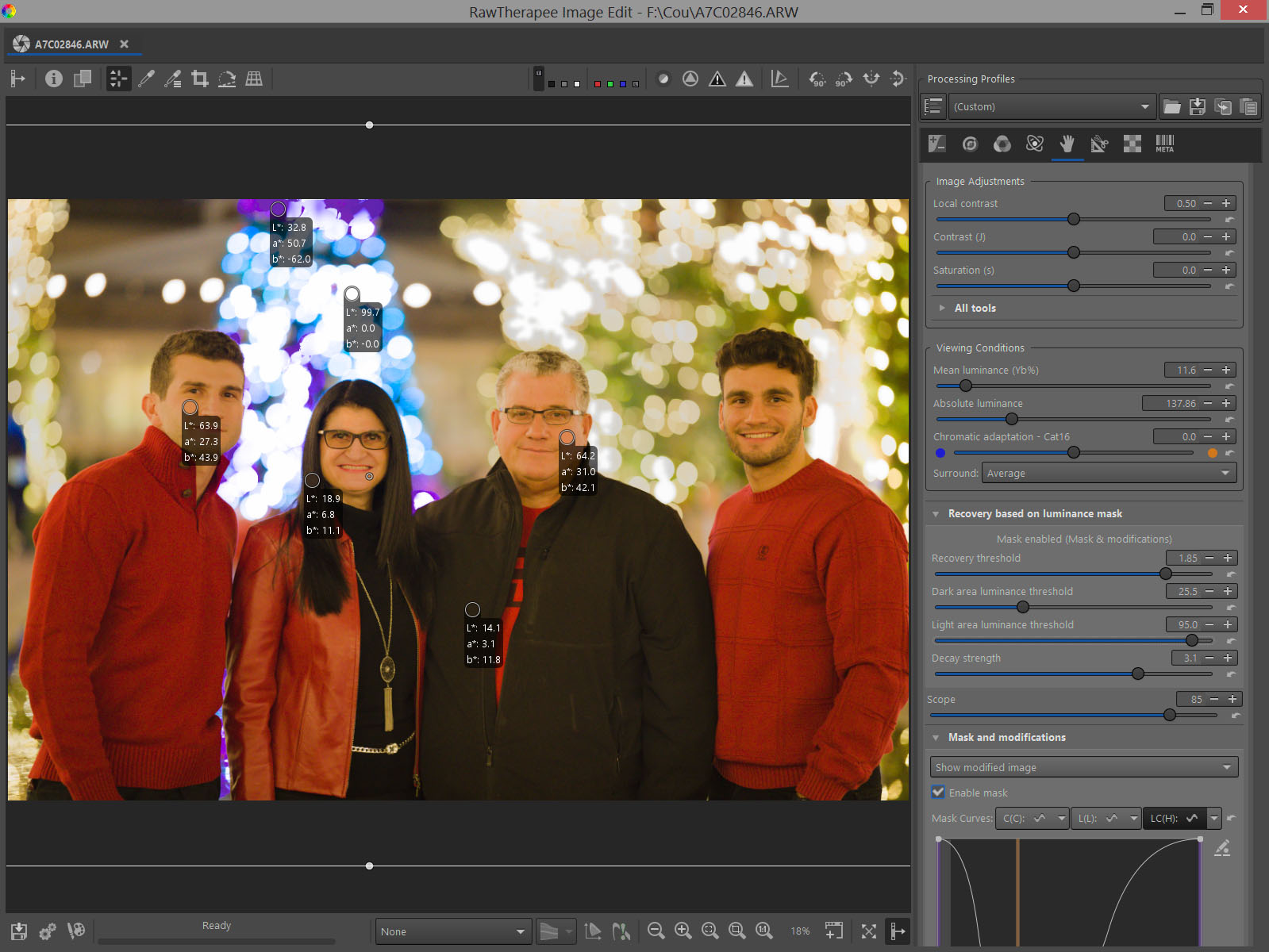
Task: Close the A7C02846.ARW editor tab
Action: point(124,44)
